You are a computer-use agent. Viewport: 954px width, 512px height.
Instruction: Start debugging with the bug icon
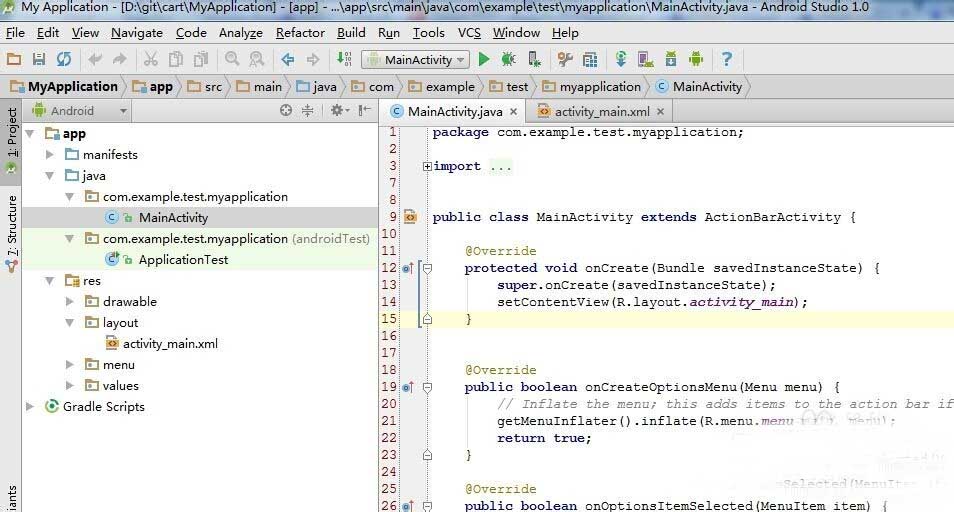click(x=508, y=59)
